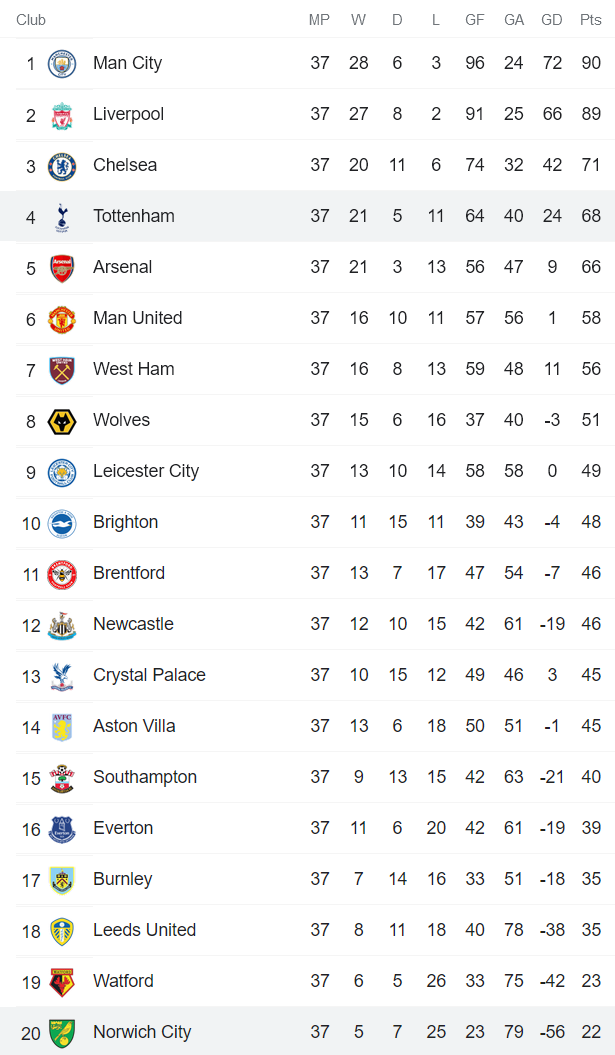Click the Norwich City canary crest
The width and height of the screenshot is (615, 1055).
coord(62,1033)
